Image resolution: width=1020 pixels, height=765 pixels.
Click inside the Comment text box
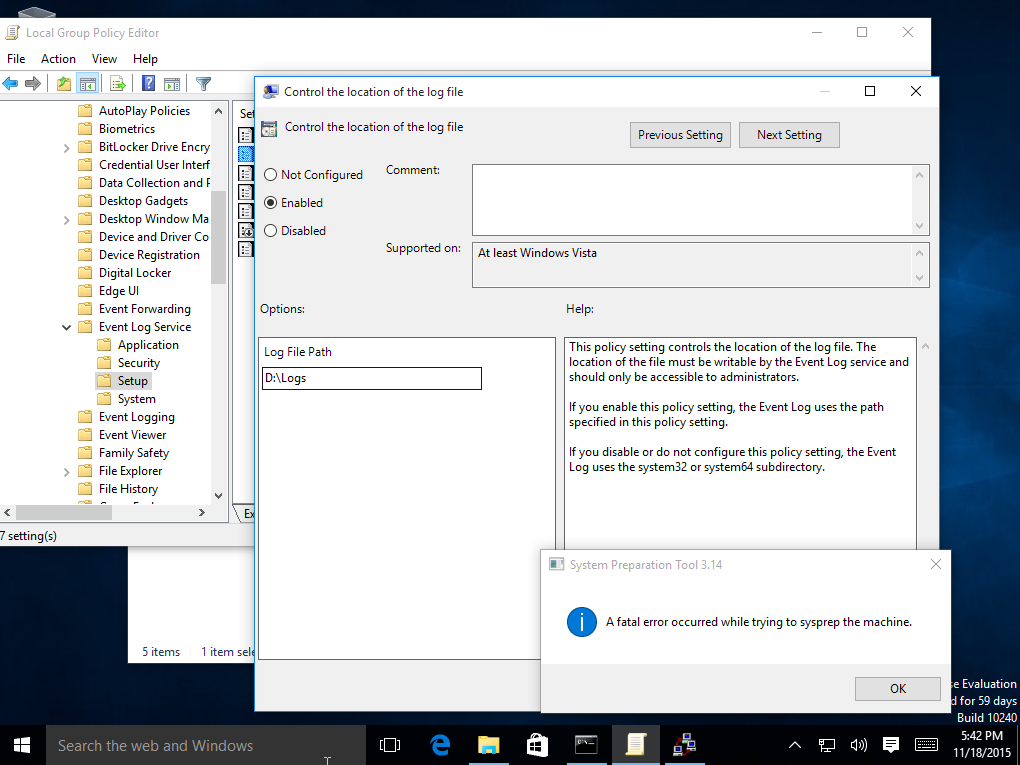(692, 200)
